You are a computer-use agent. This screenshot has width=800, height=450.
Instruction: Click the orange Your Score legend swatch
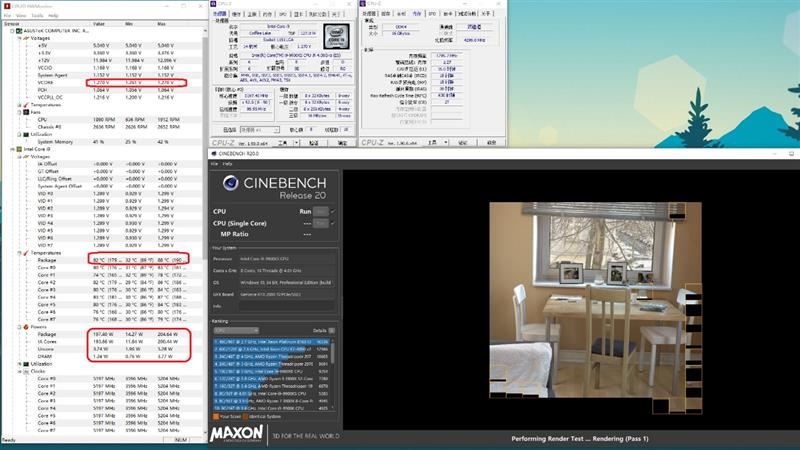(x=216, y=417)
